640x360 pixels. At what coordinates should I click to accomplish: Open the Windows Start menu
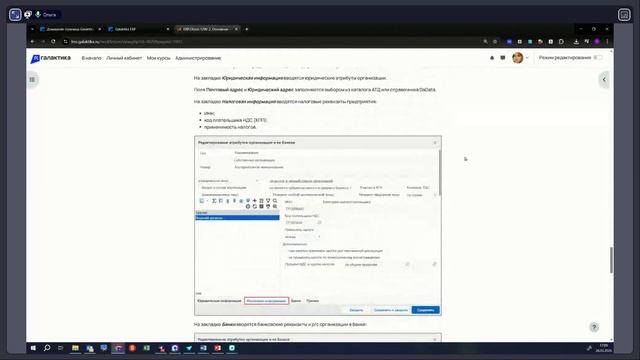(33, 348)
